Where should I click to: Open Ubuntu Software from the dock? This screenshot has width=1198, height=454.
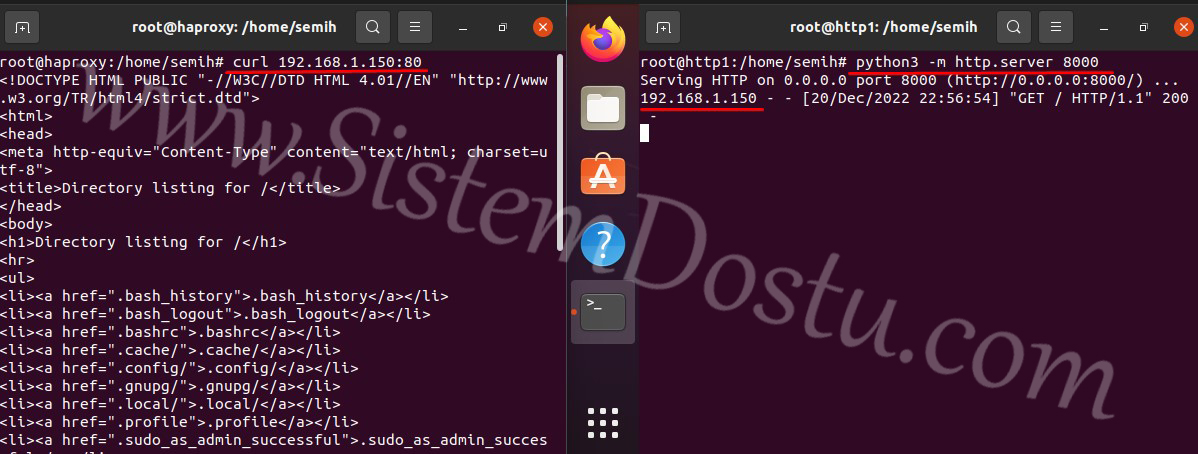(x=603, y=176)
